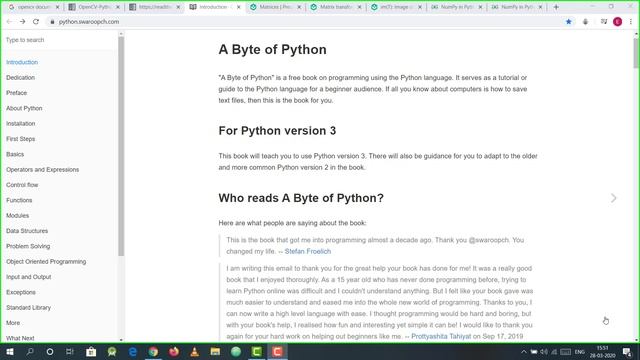Click the address bar URL python.swaroopch.com
The image size is (640, 360).
click(x=89, y=22)
